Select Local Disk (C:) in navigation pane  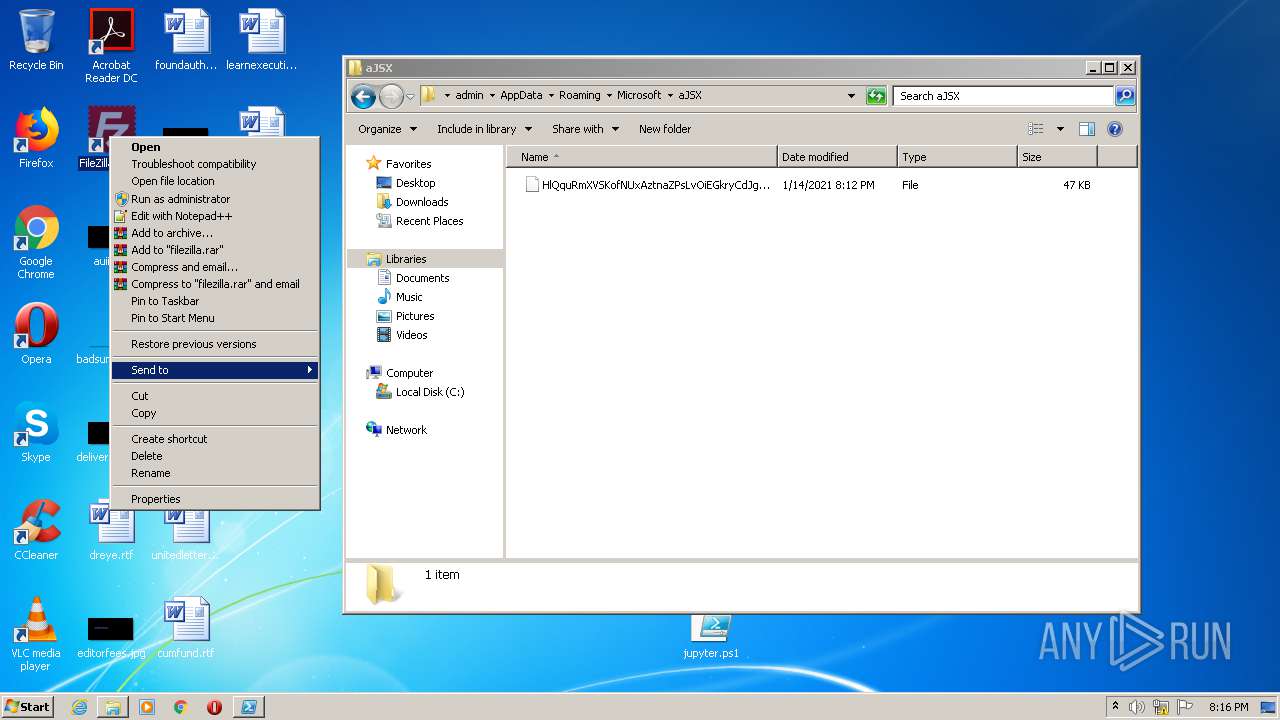[429, 392]
